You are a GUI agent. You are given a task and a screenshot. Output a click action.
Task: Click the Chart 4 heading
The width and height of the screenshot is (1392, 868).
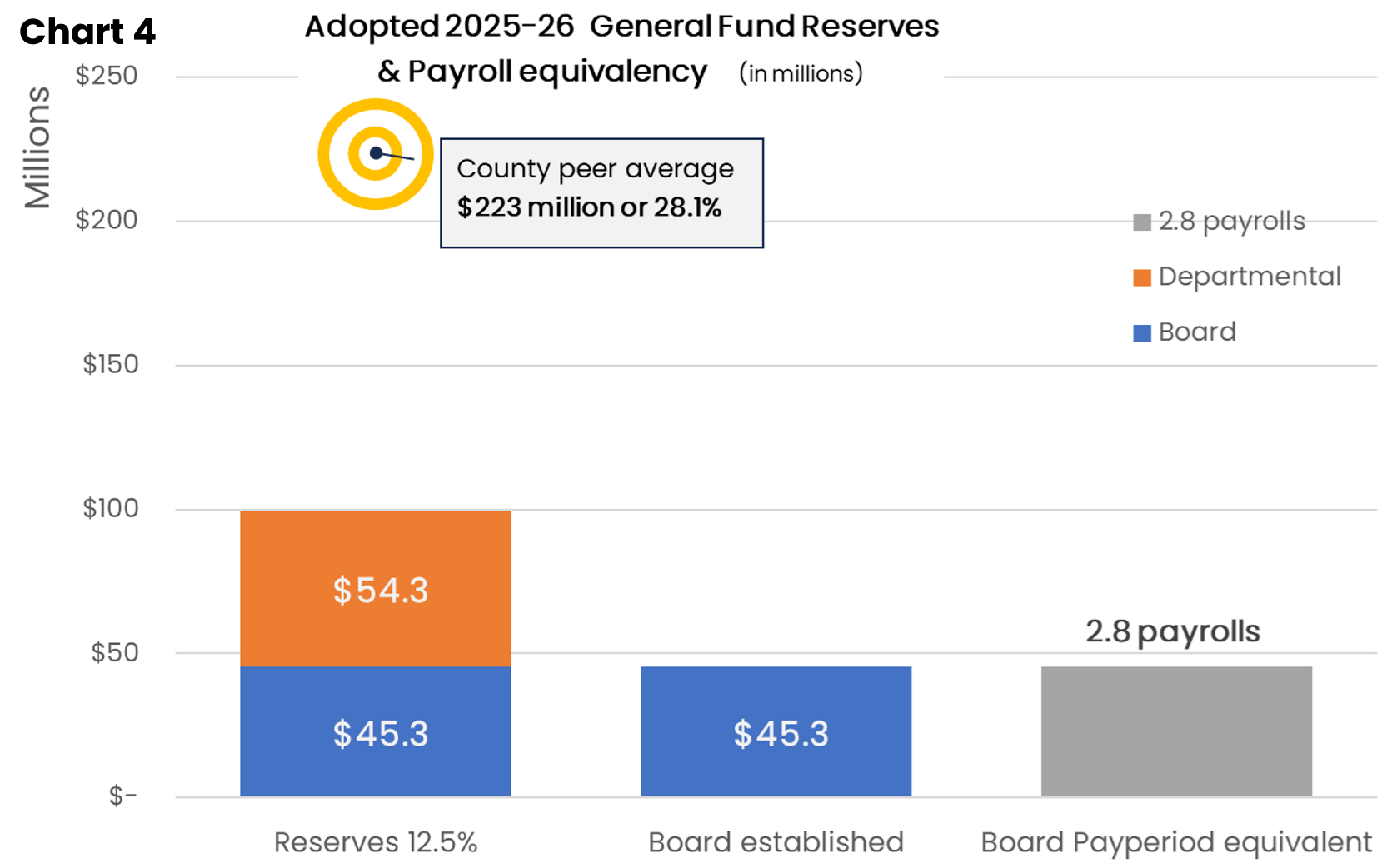pyautogui.click(x=87, y=32)
